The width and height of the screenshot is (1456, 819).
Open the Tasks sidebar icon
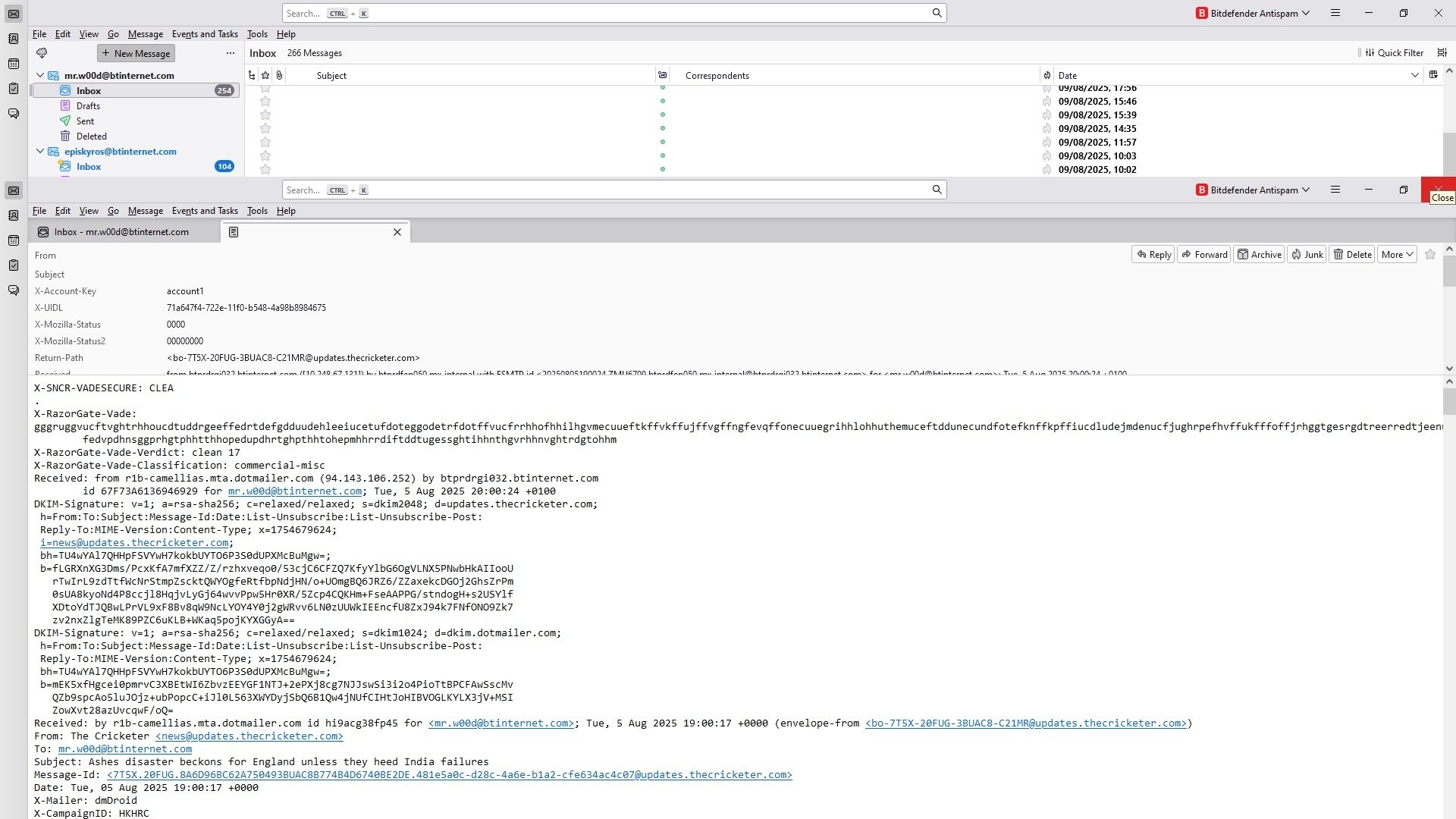pos(14,89)
